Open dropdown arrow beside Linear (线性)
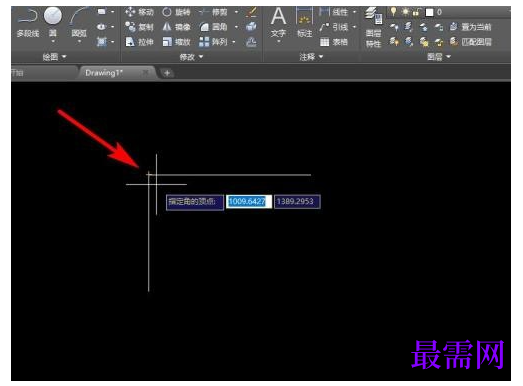This screenshot has height=386, width=523. pyautogui.click(x=354, y=12)
